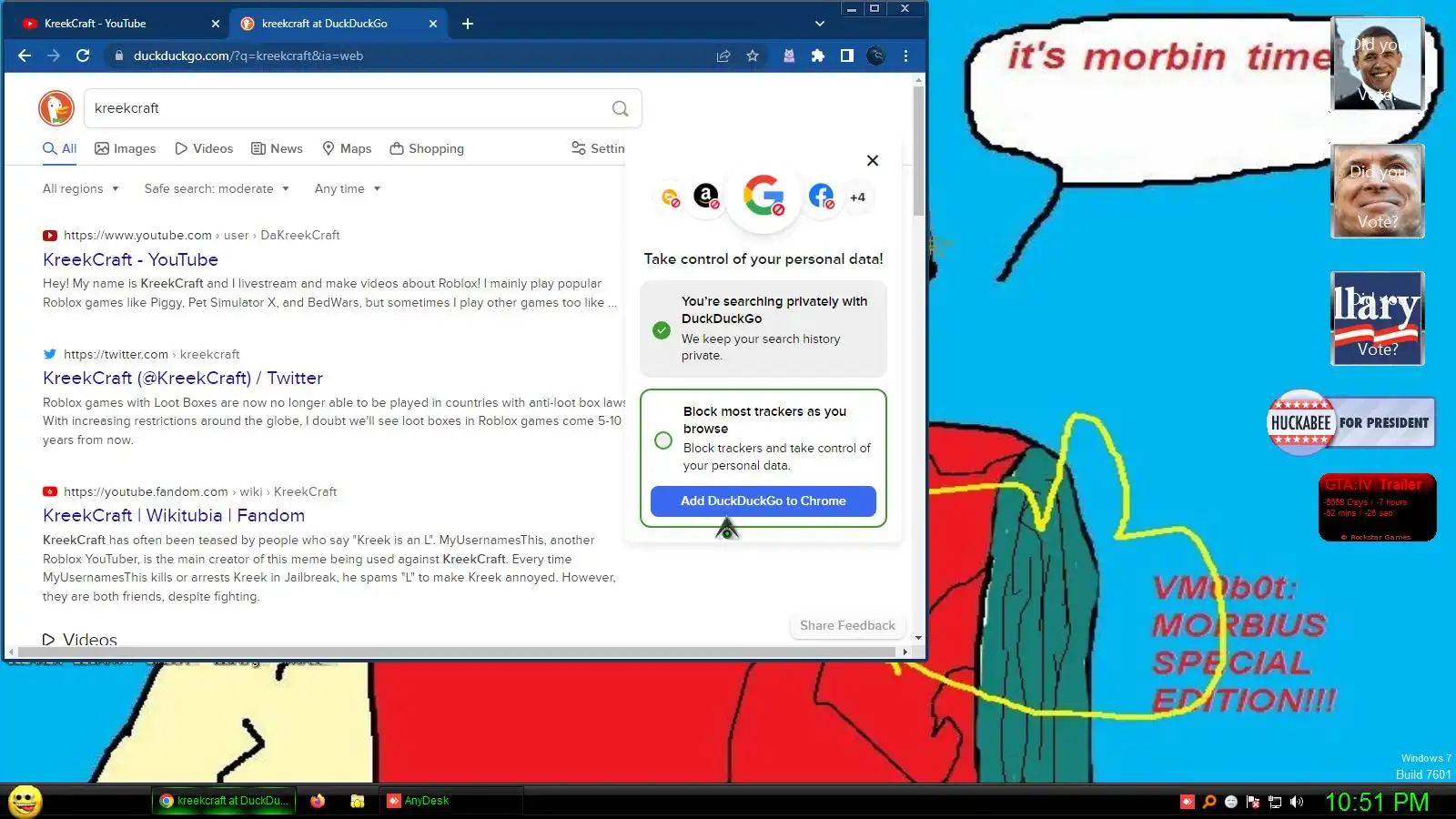Click the Amazon tracker icon in the popup
The image size is (1456, 819).
[706, 196]
